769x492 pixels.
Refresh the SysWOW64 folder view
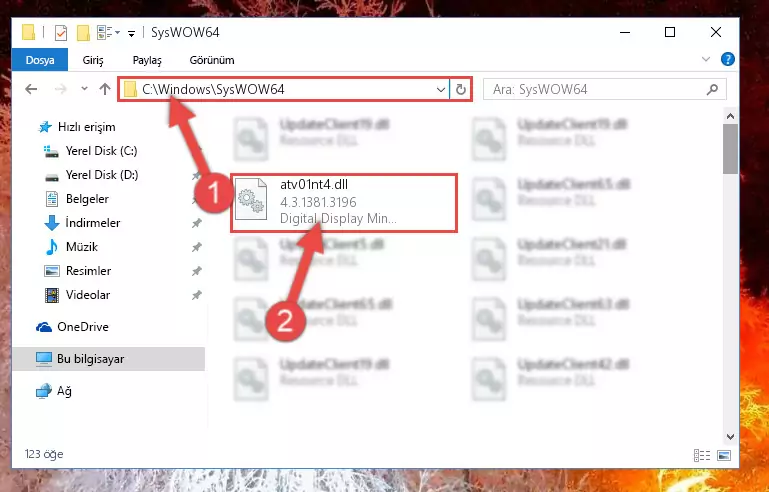pyautogui.click(x=461, y=89)
